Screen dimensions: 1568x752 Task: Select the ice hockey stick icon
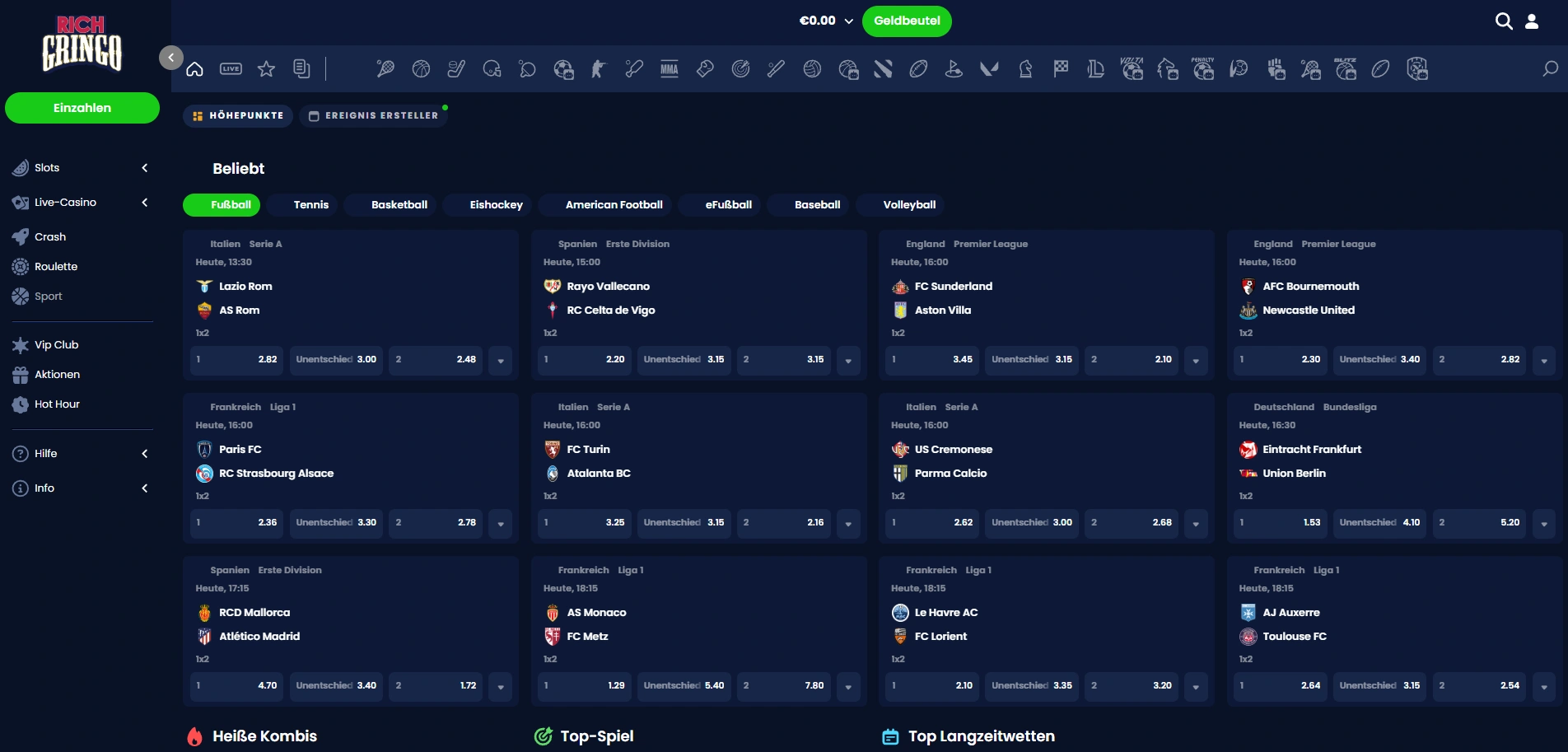click(456, 69)
